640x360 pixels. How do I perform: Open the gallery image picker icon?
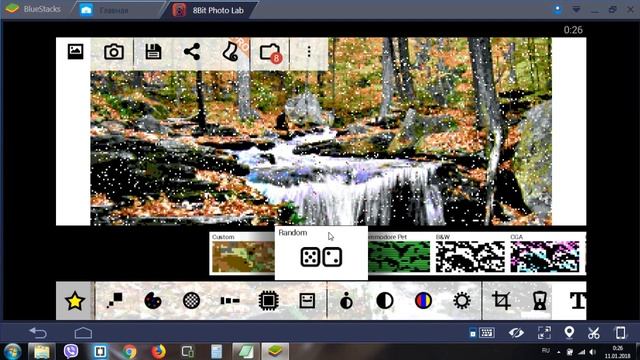[75, 51]
